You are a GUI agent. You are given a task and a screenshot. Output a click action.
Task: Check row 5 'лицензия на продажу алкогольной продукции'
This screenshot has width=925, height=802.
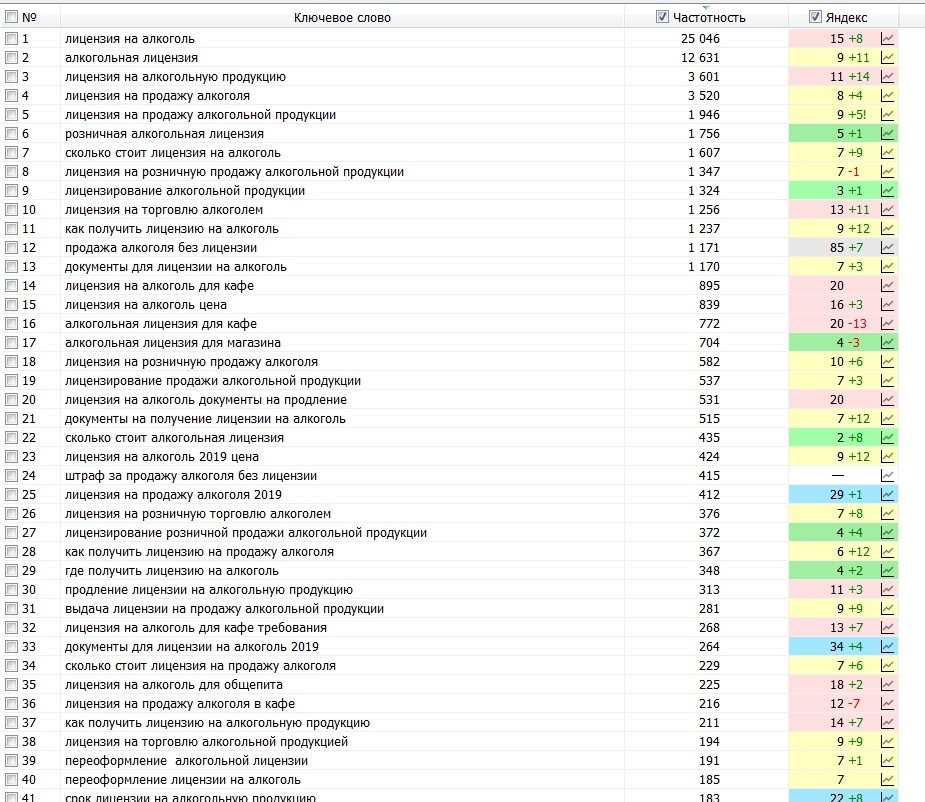11,115
